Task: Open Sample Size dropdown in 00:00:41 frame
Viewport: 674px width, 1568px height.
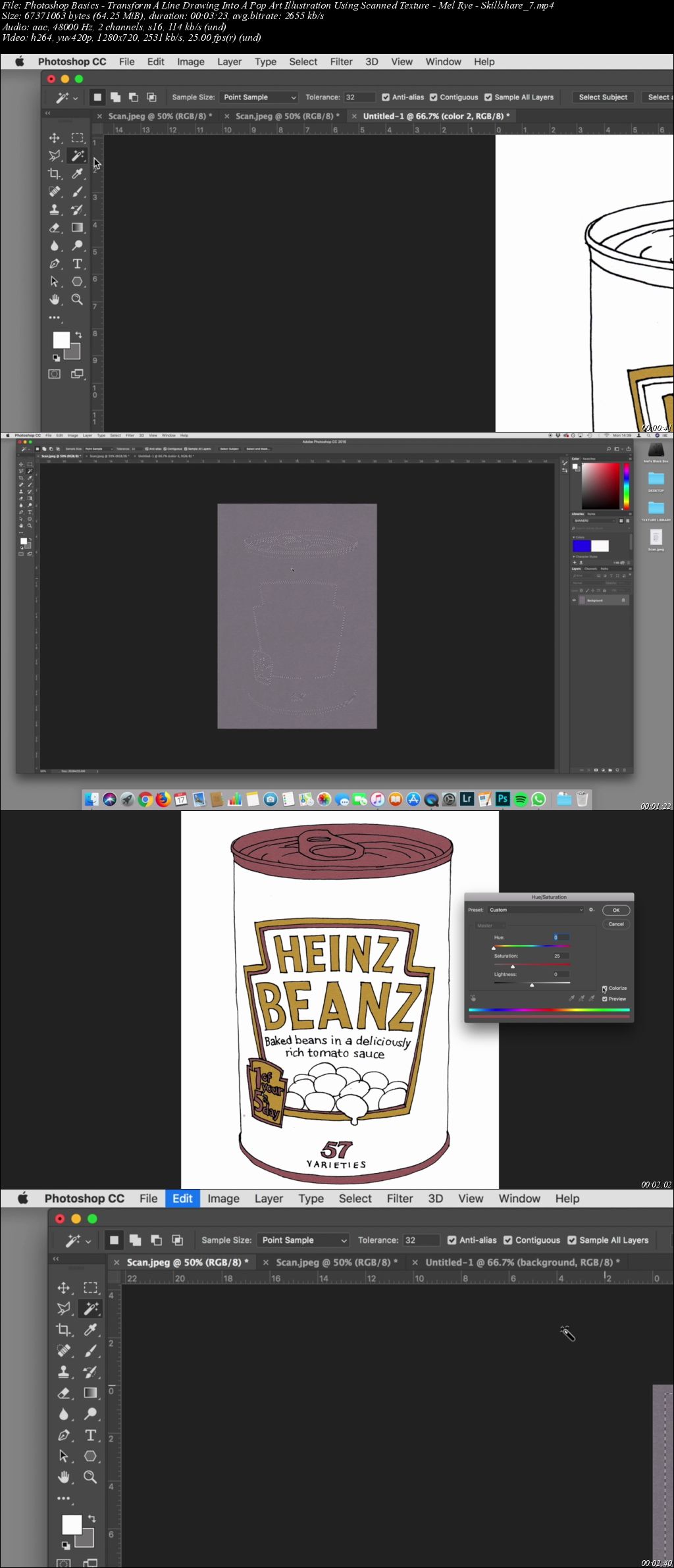Action: click(x=259, y=97)
